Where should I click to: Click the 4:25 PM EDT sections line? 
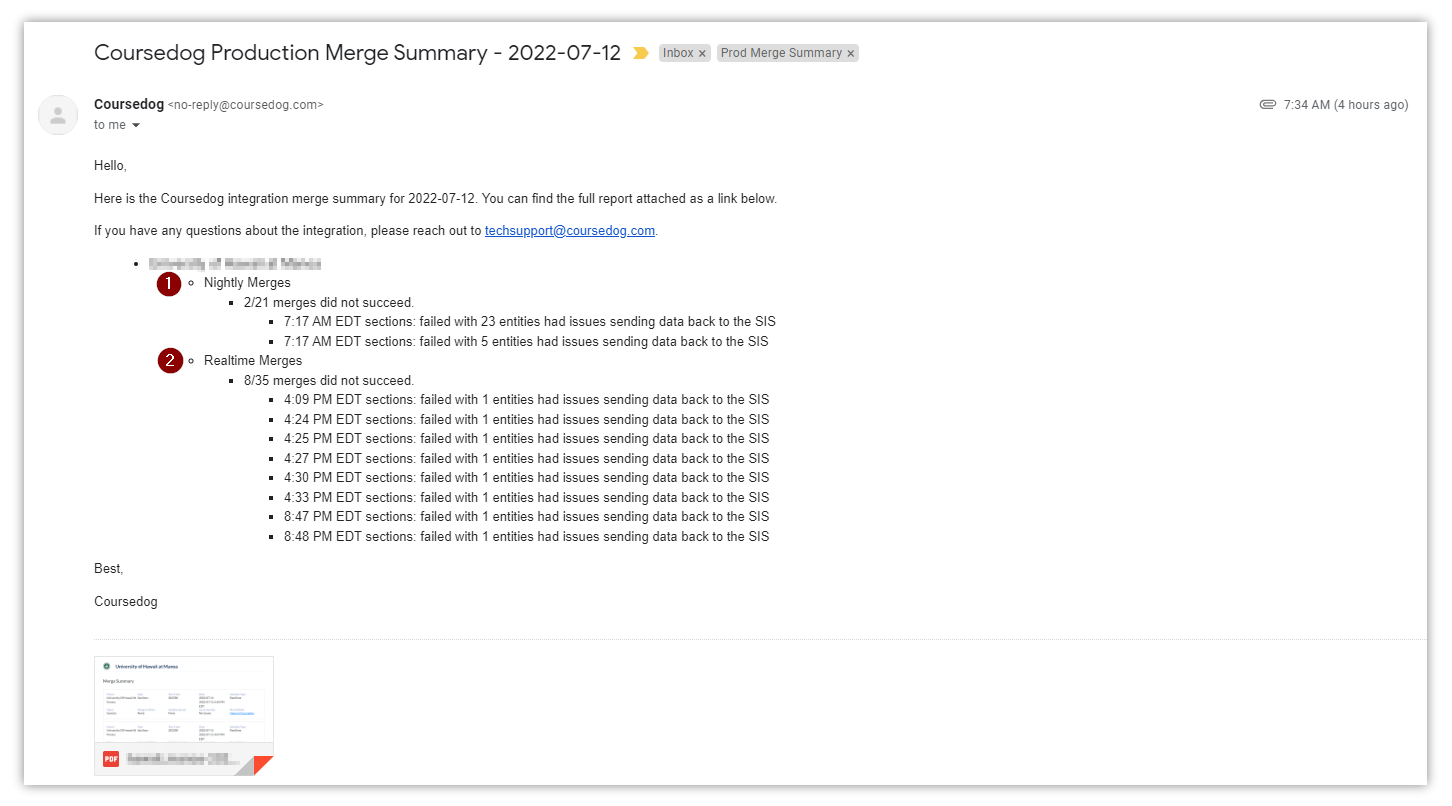[x=527, y=439]
